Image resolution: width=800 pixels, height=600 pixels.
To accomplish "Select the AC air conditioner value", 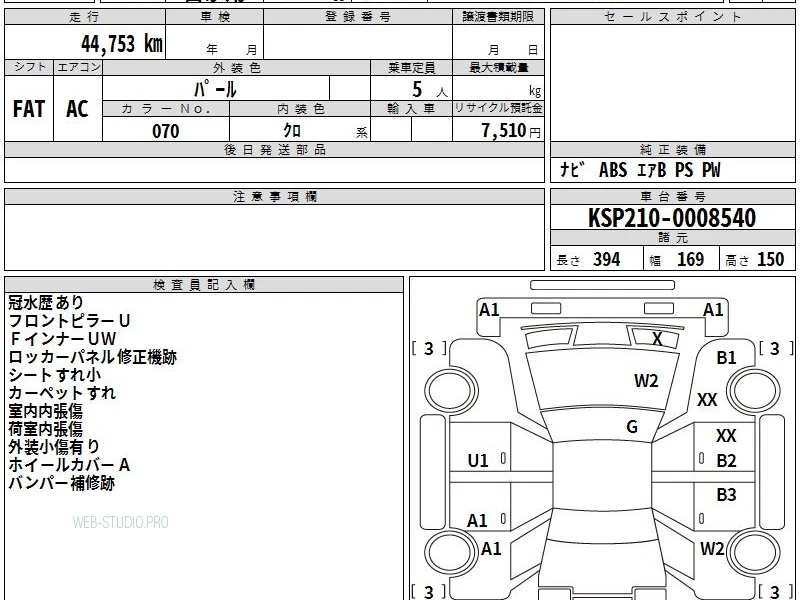I will (78, 109).
